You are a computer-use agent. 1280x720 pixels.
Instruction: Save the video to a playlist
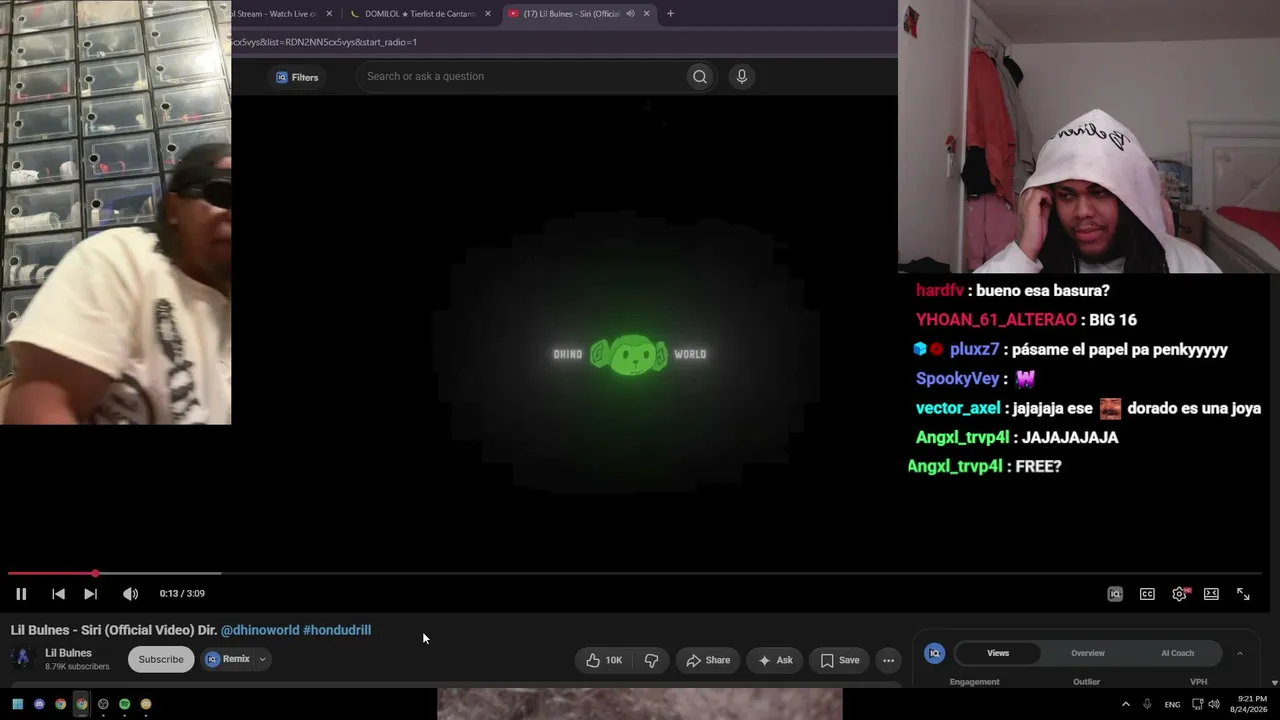pyautogui.click(x=840, y=660)
